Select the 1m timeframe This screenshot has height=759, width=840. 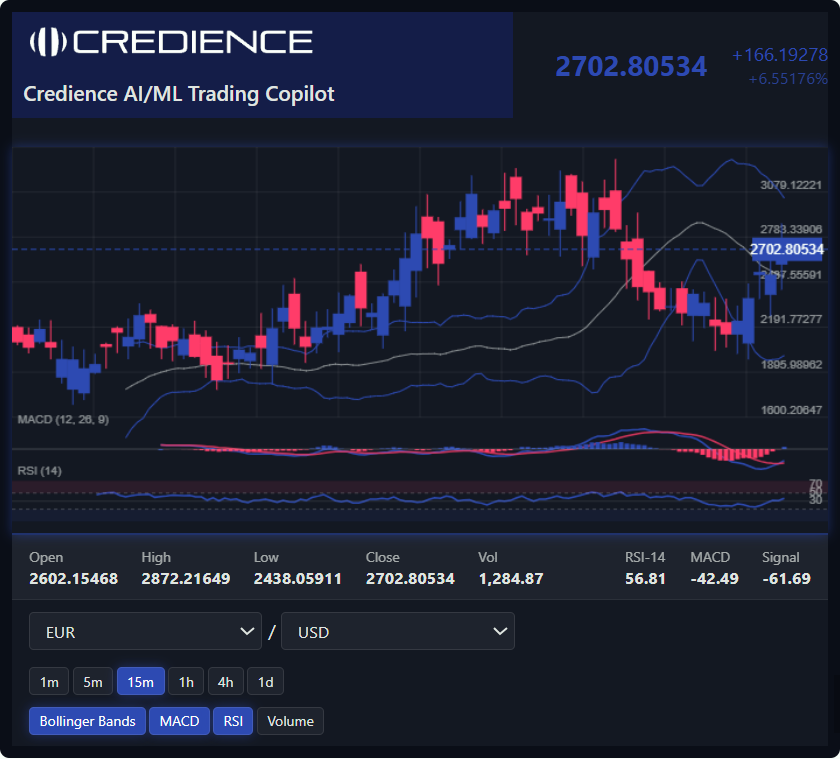[x=49, y=682]
